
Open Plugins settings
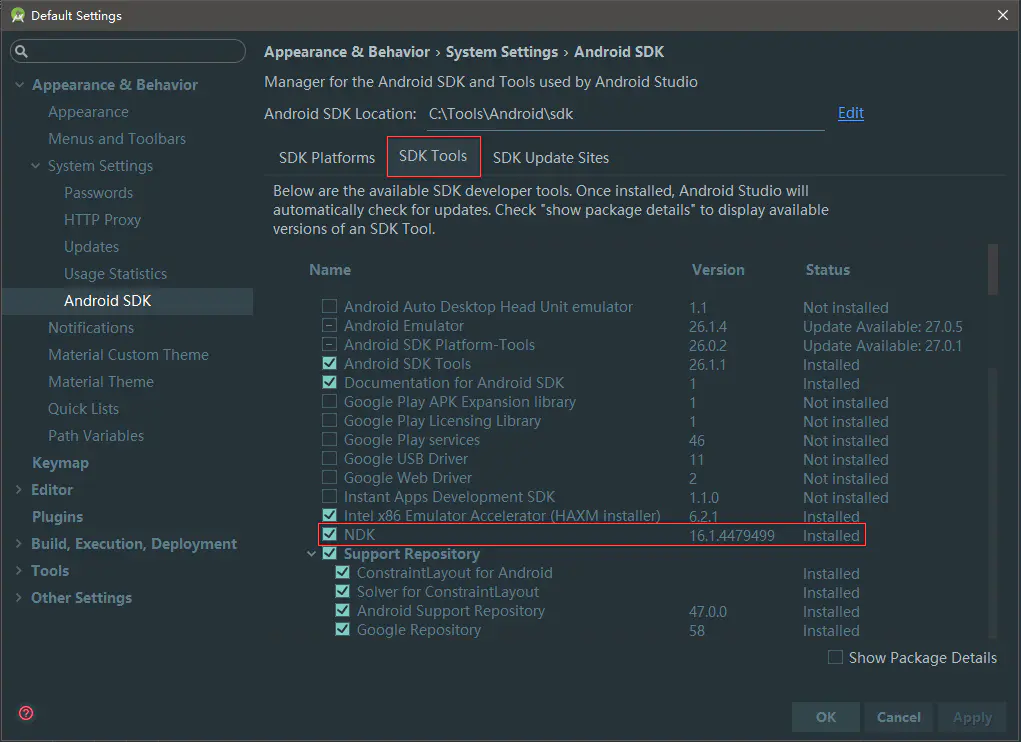57,517
